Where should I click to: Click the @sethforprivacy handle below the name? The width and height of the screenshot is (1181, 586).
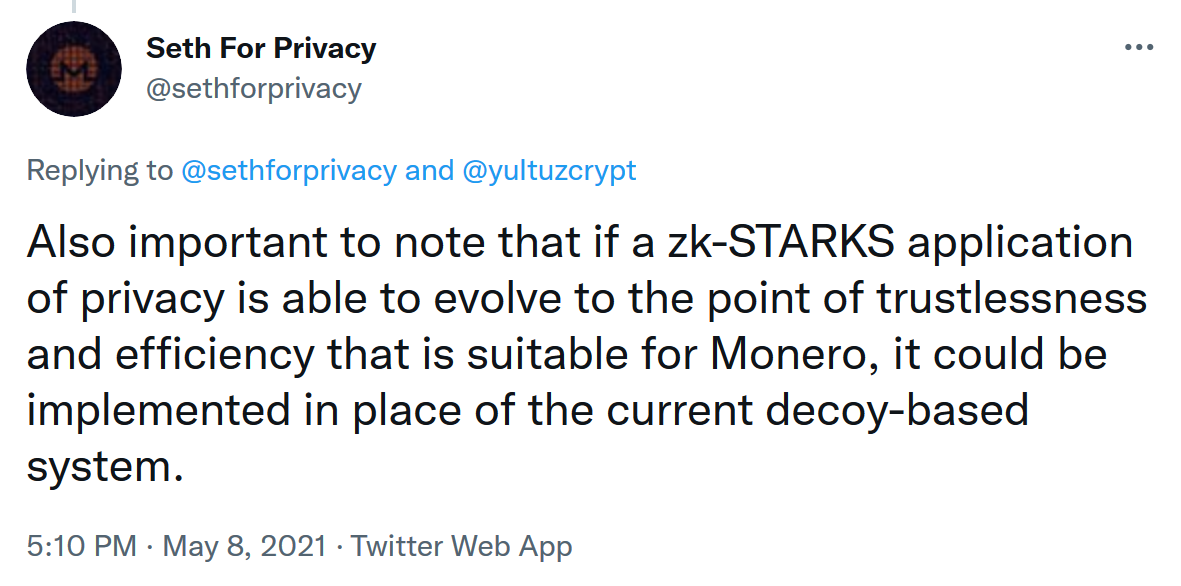(x=254, y=88)
